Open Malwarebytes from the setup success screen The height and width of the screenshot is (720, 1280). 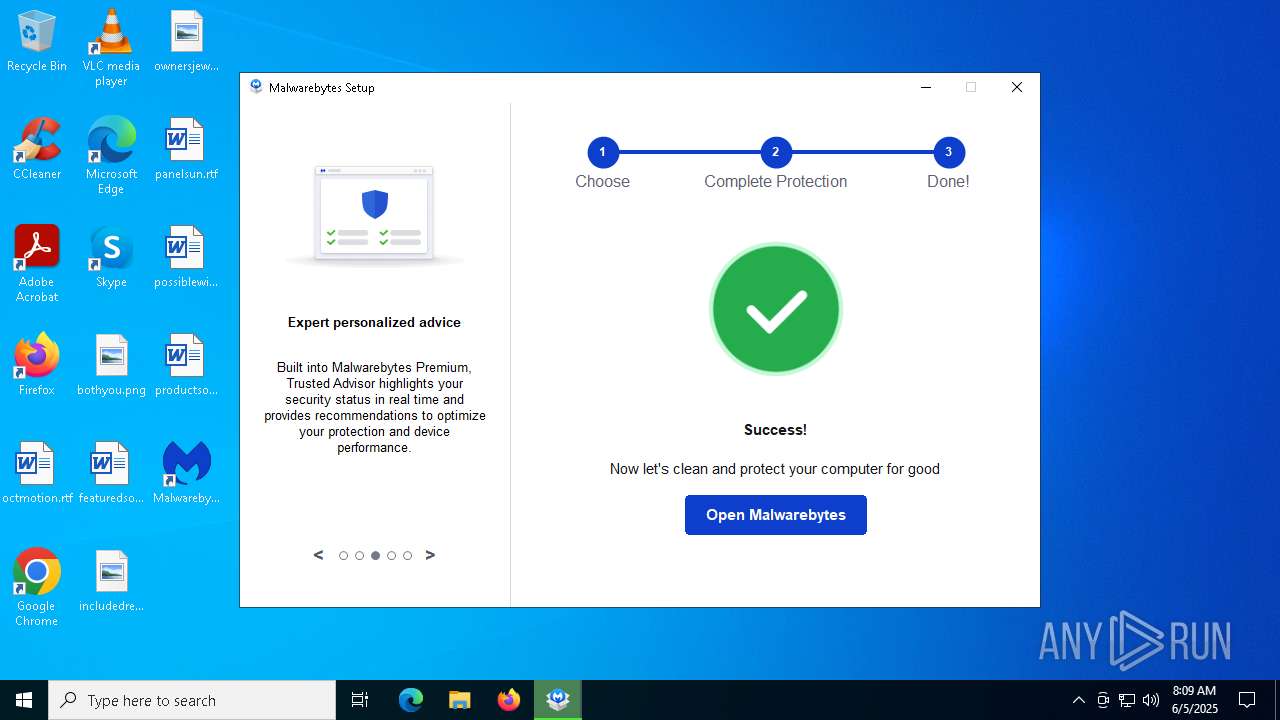(775, 515)
